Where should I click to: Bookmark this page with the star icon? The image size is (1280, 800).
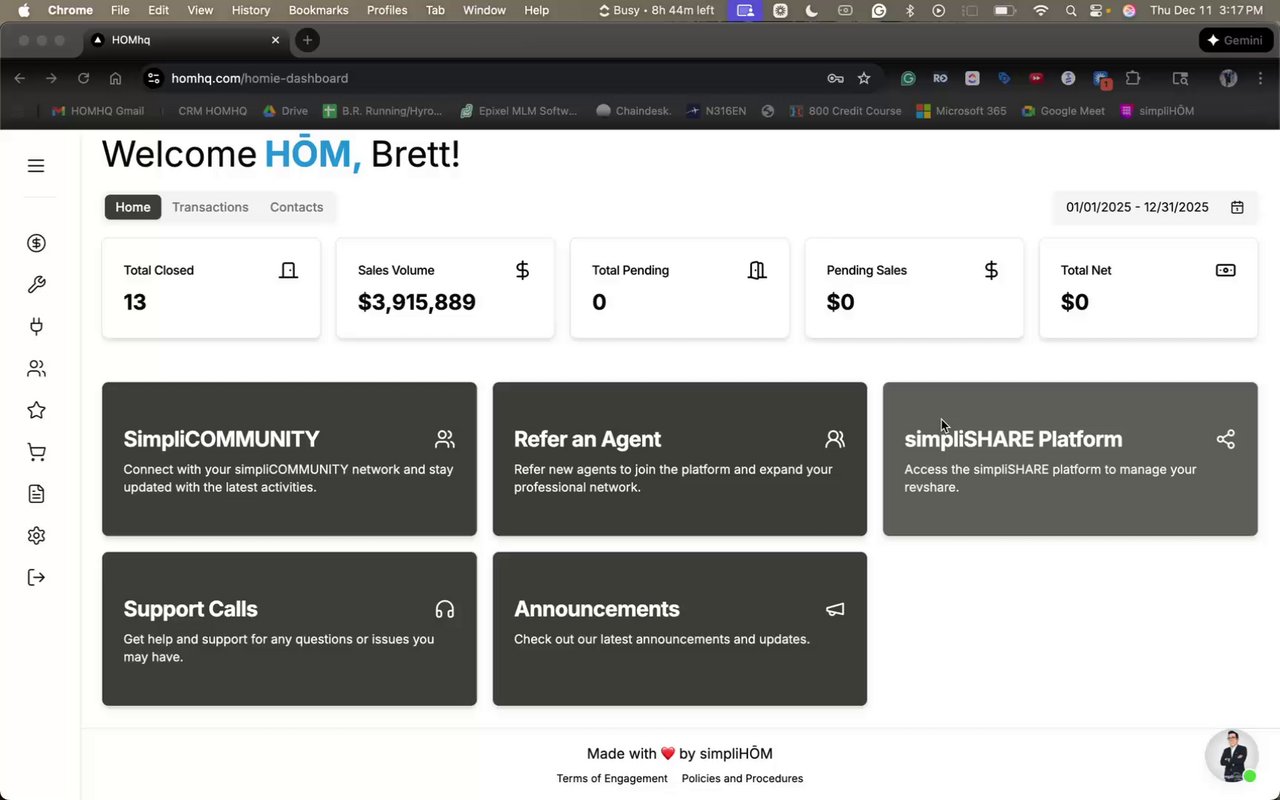click(x=864, y=78)
